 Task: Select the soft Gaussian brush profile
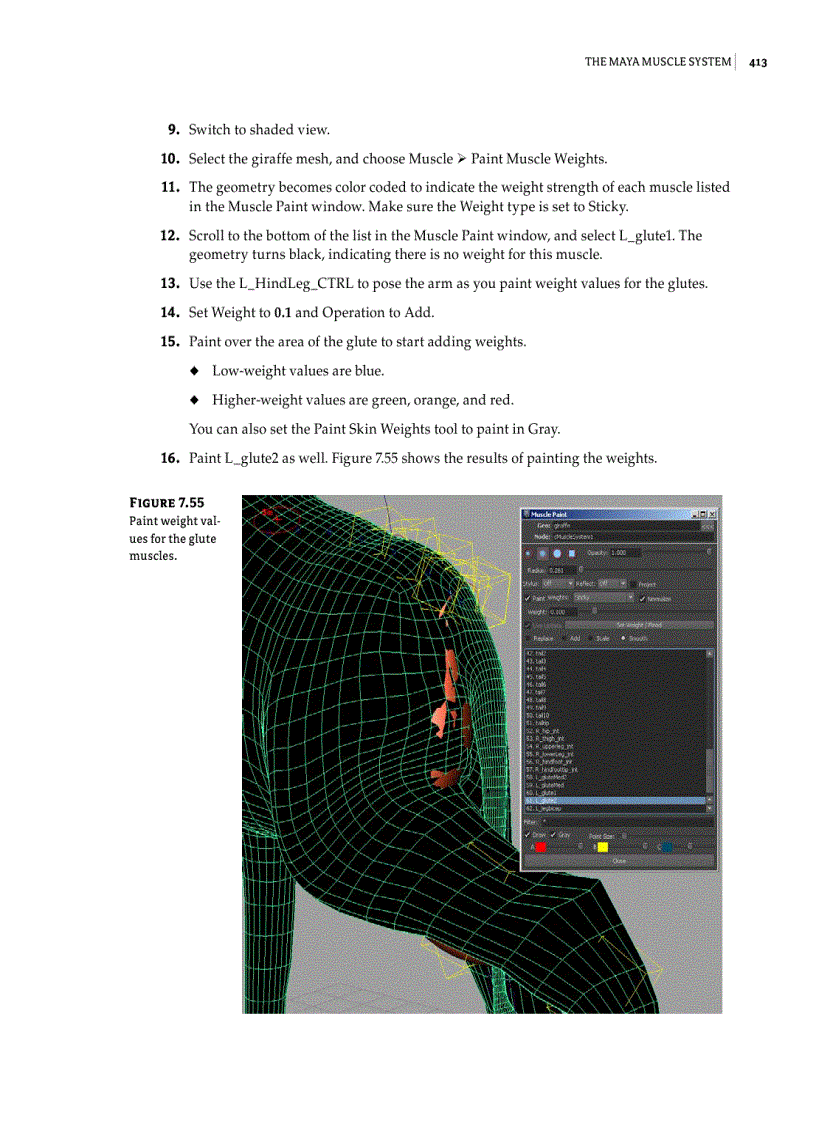tap(528, 552)
